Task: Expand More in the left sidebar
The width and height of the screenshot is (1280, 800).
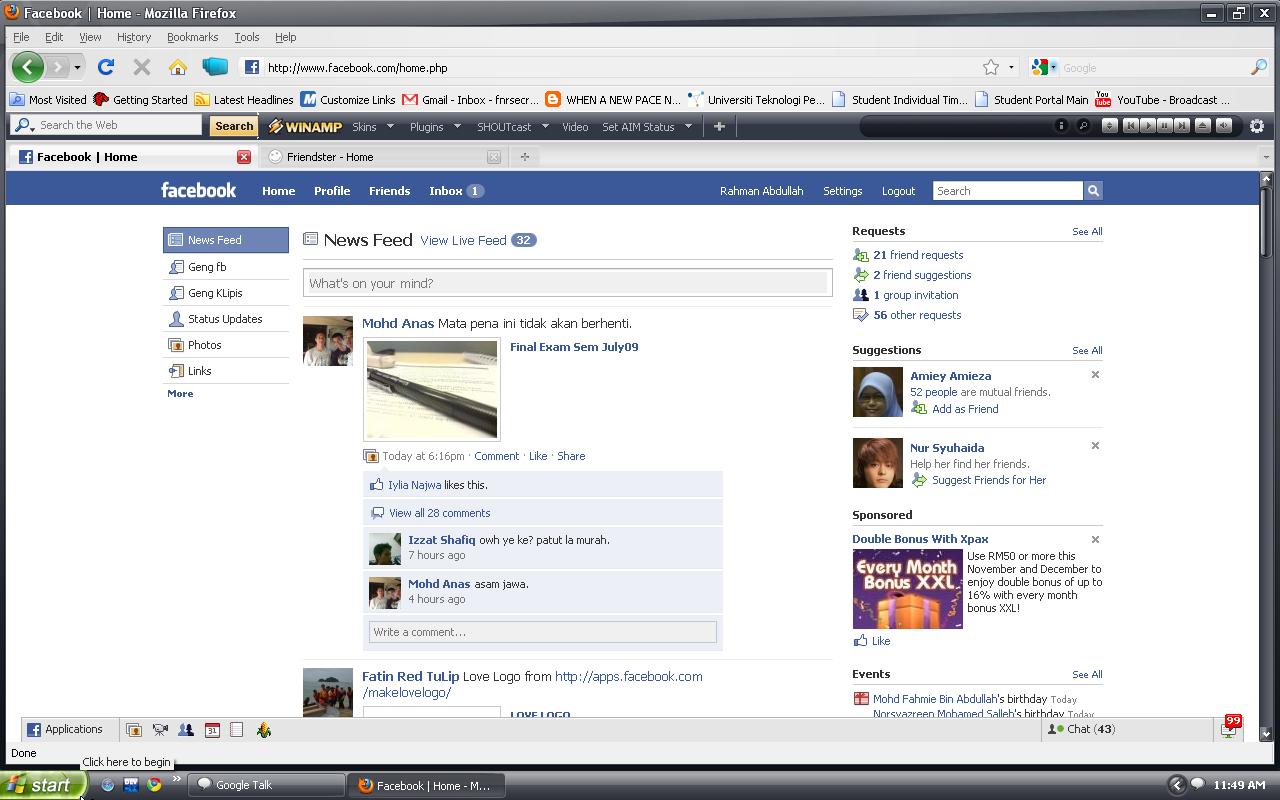Action: (180, 394)
